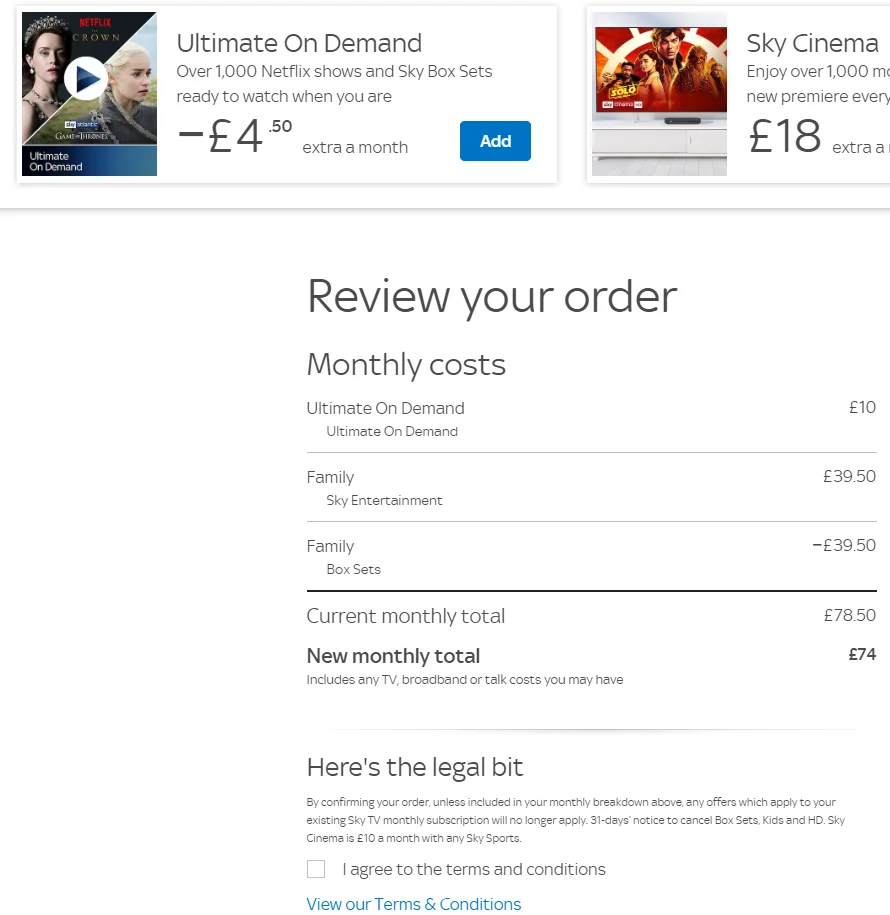Click the 'Includes any TV, broadband or talk costs' note

465,680
